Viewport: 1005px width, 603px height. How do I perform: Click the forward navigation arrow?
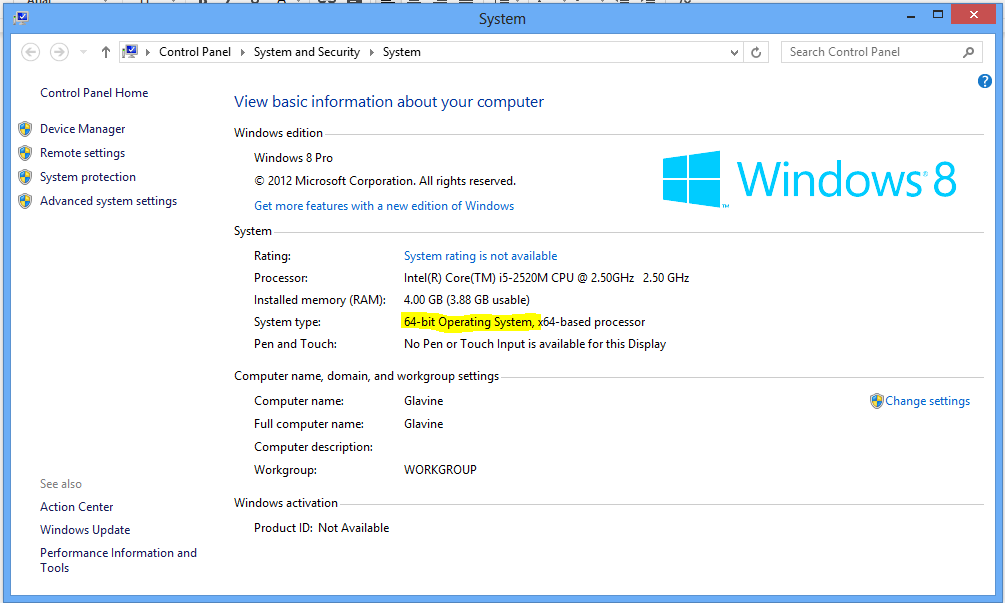[x=59, y=52]
